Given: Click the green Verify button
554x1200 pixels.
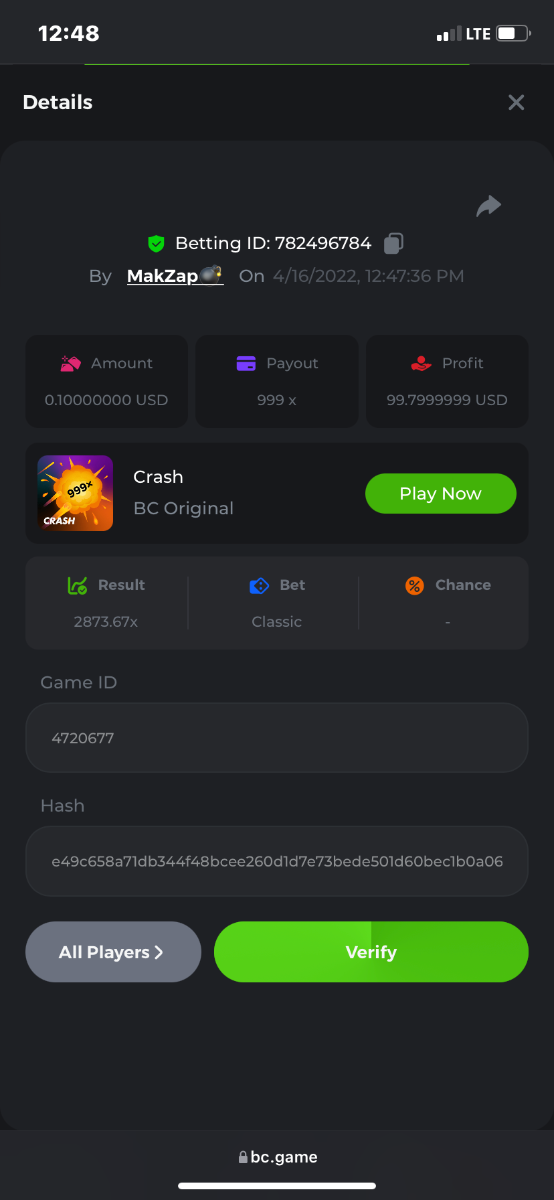Looking at the screenshot, I should [x=371, y=952].
